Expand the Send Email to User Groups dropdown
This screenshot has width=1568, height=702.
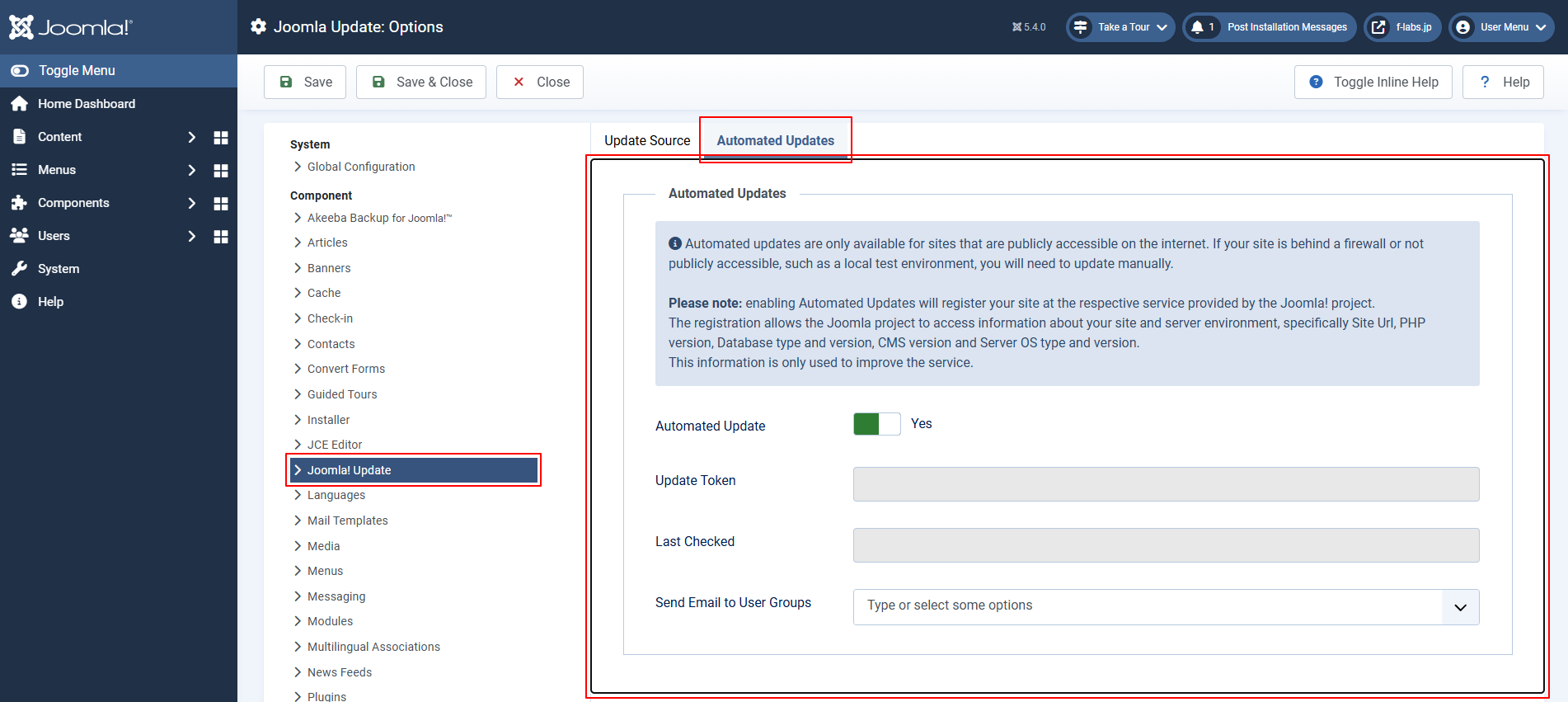[1460, 607]
